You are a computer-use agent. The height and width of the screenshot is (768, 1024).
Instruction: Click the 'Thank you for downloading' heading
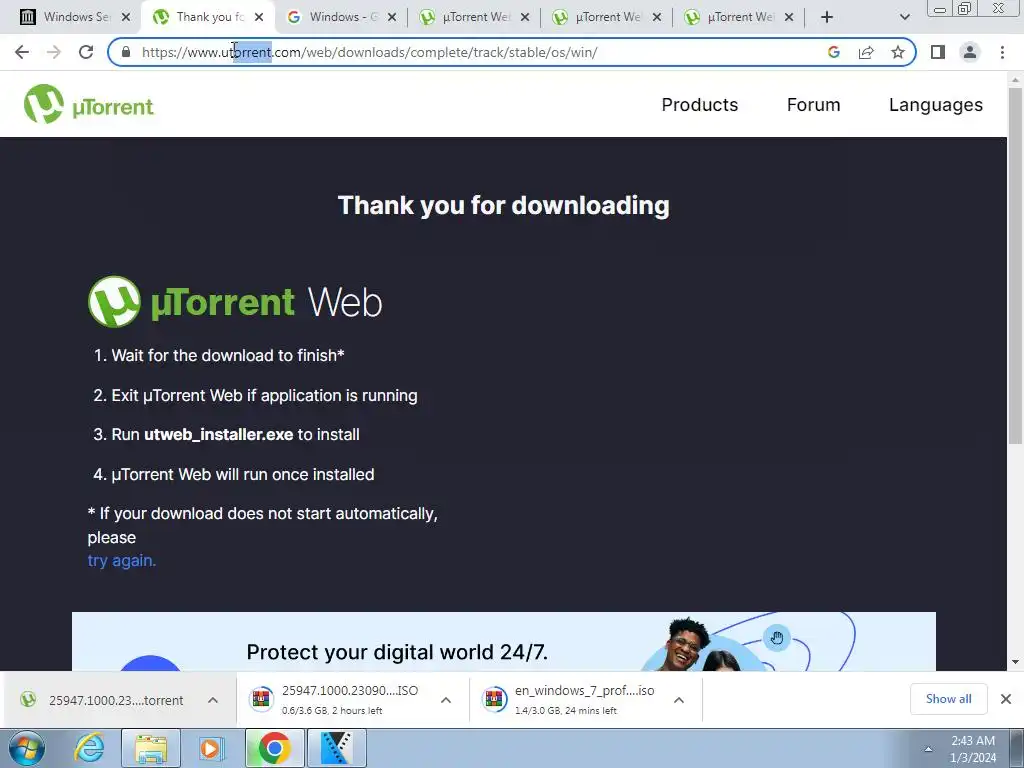(504, 205)
